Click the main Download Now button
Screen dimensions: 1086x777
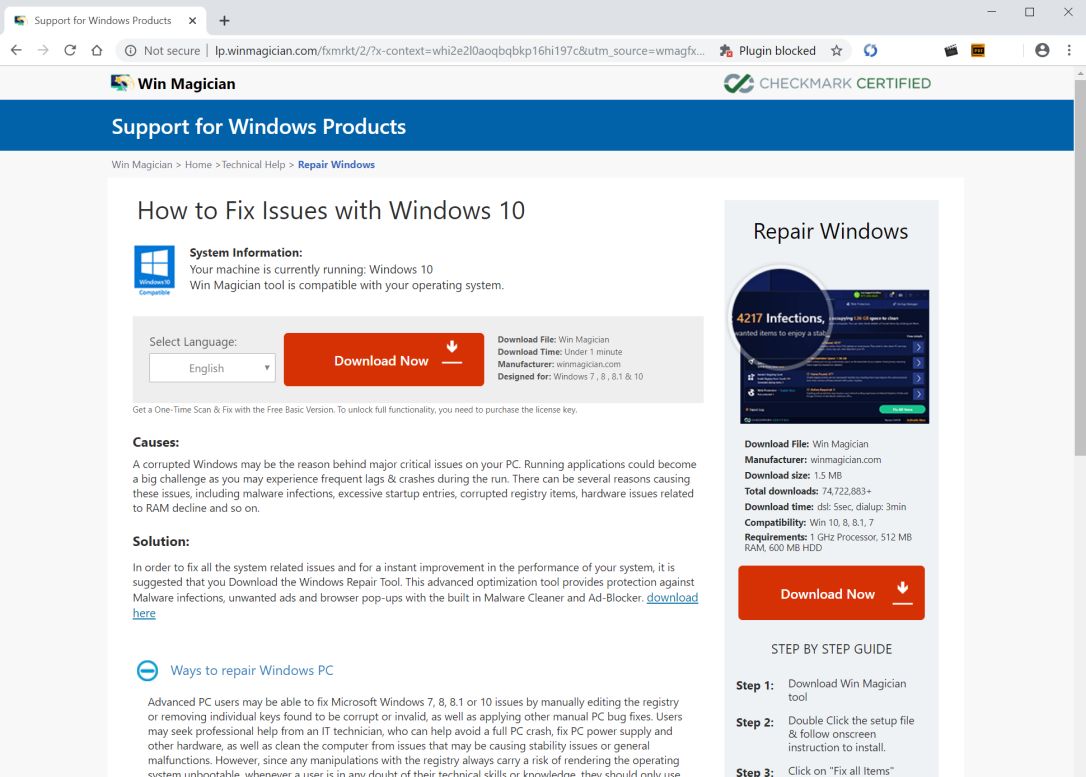click(384, 359)
